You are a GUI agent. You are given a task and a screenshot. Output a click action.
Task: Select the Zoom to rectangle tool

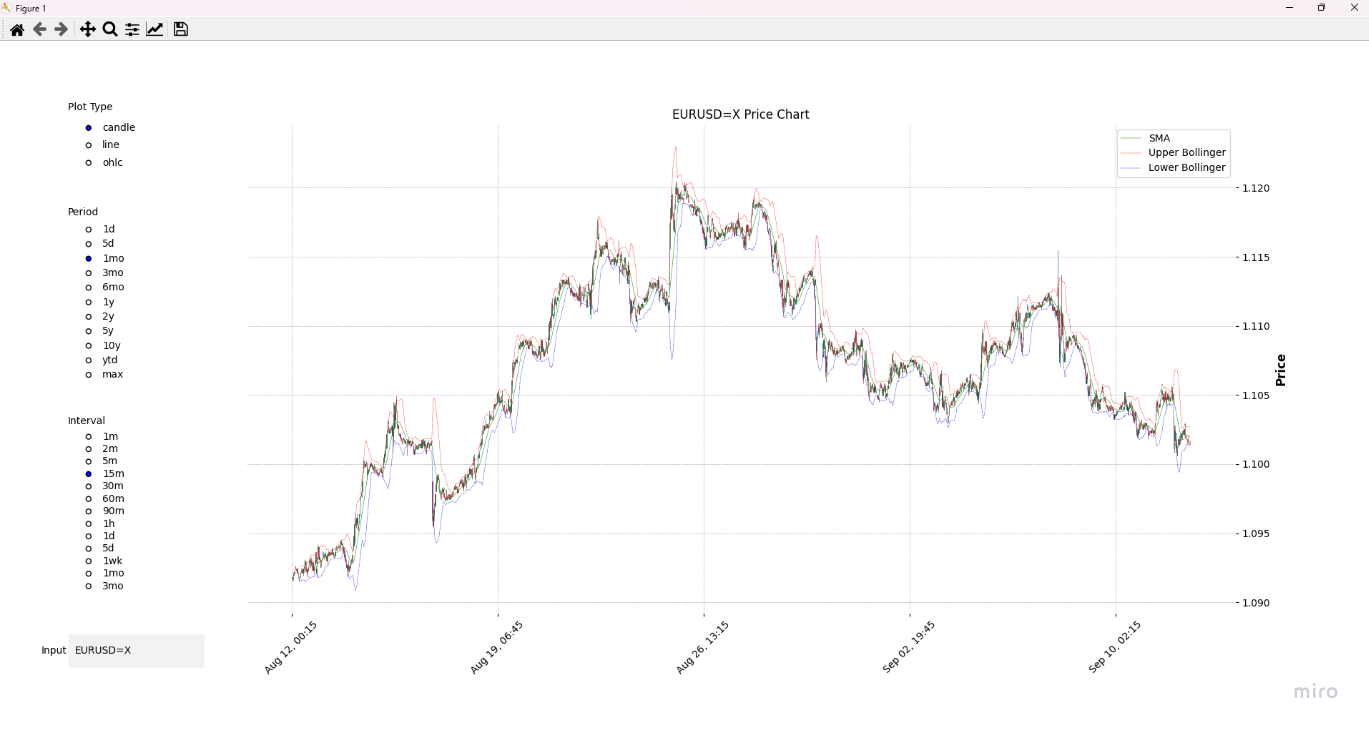(108, 29)
